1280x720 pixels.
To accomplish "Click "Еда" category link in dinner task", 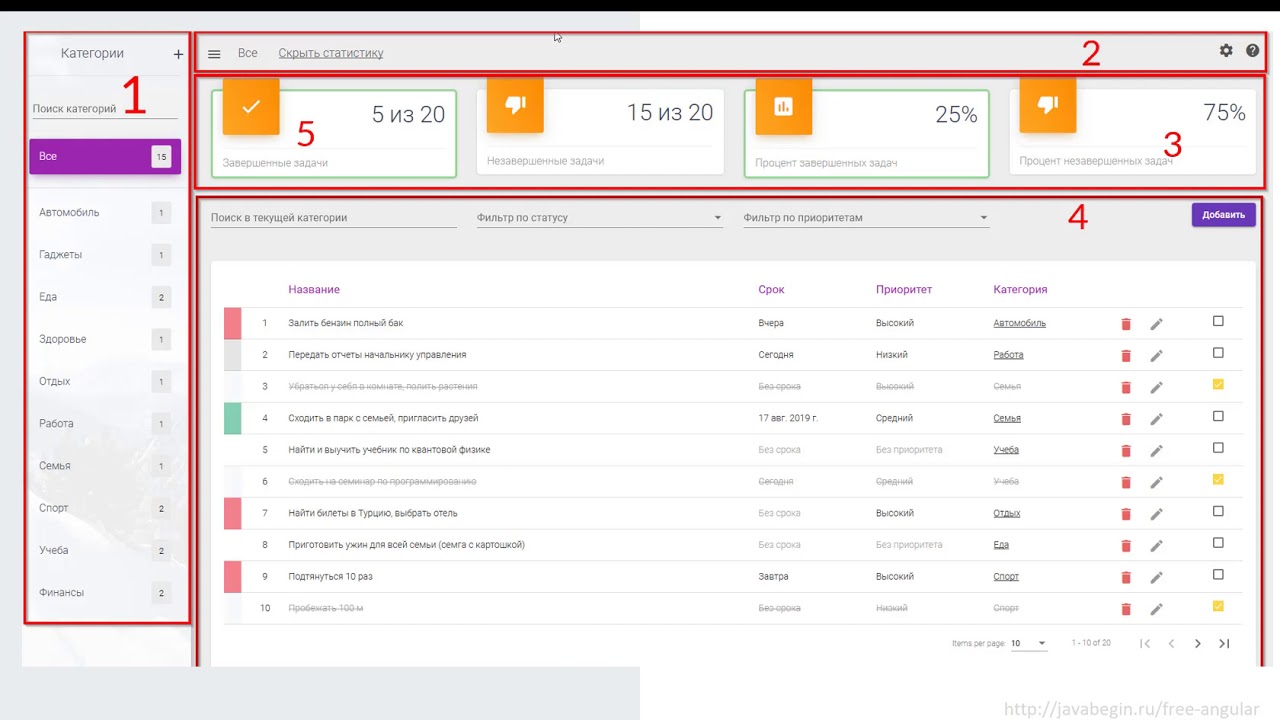I will (x=1001, y=545).
